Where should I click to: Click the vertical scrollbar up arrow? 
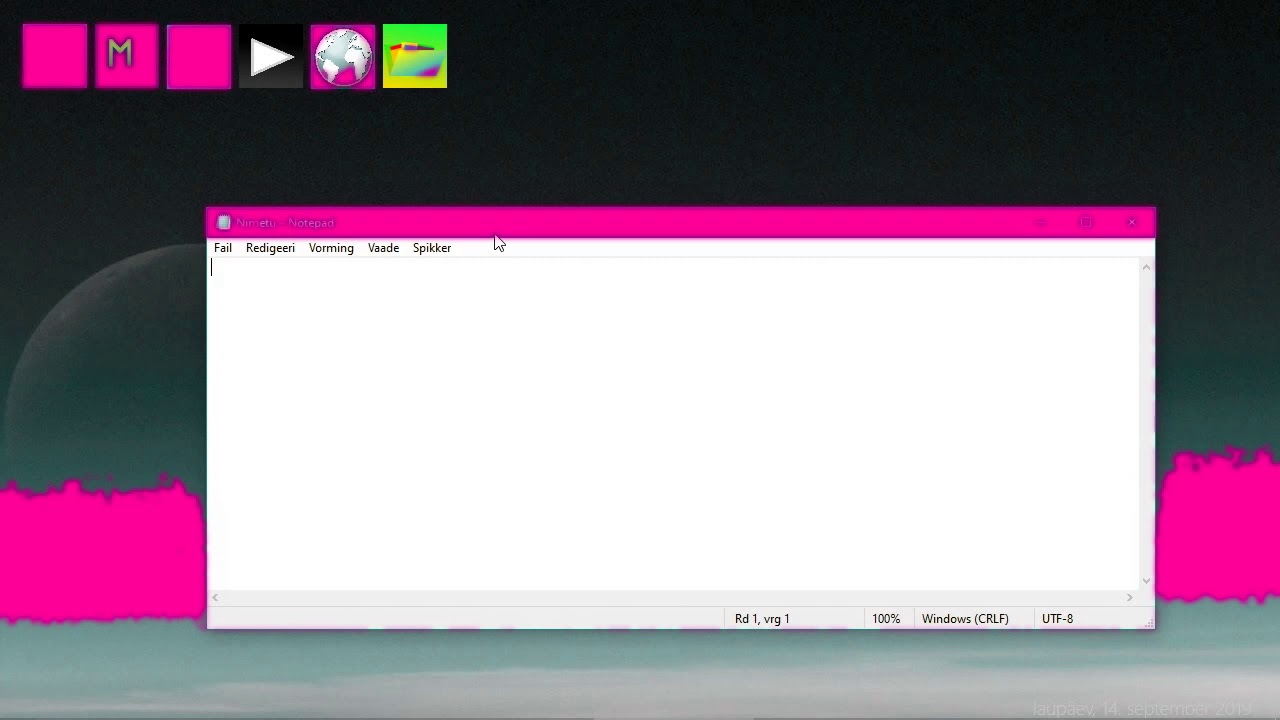(x=1146, y=267)
